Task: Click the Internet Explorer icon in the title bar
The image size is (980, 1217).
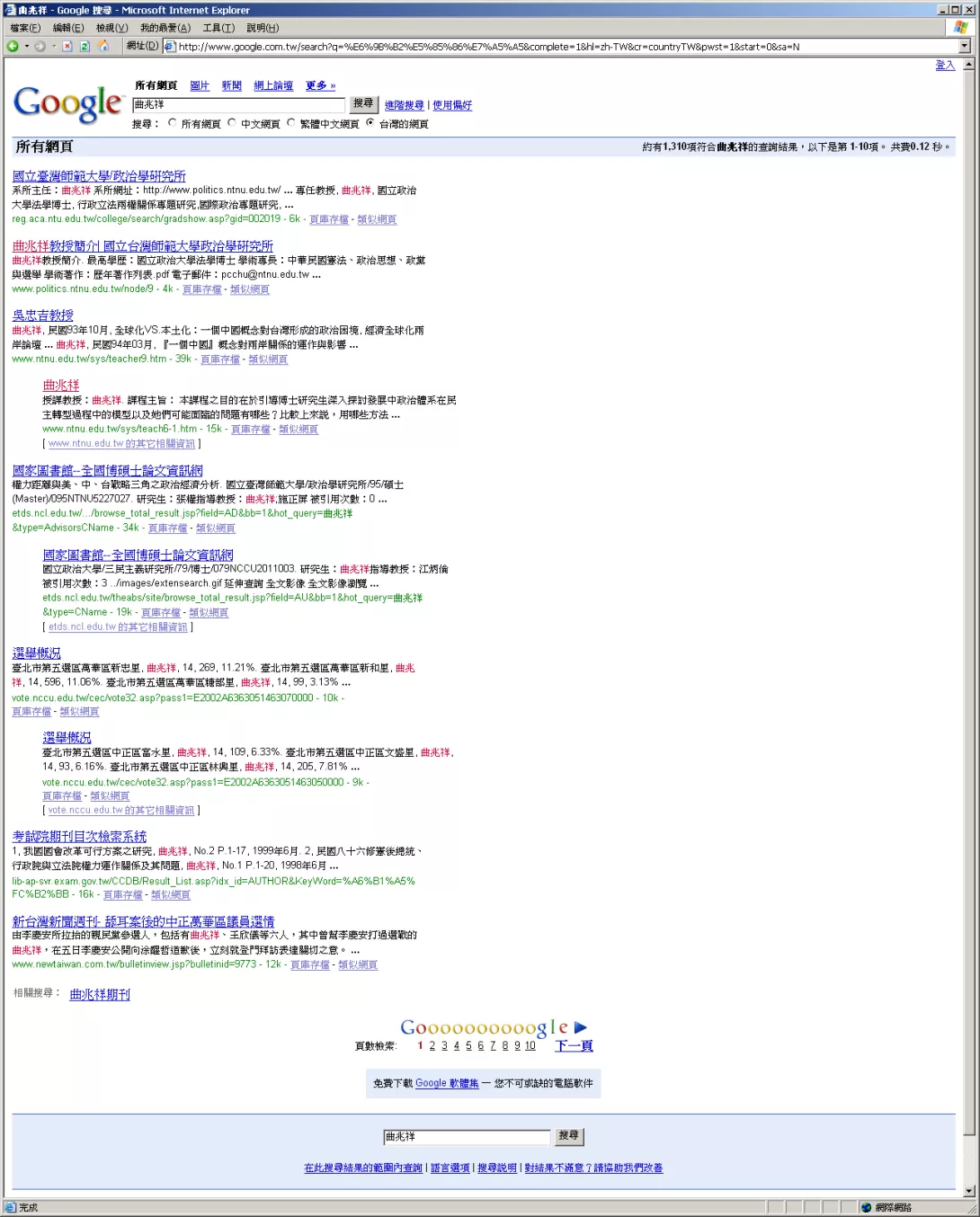Action: pyautogui.click(x=11, y=10)
